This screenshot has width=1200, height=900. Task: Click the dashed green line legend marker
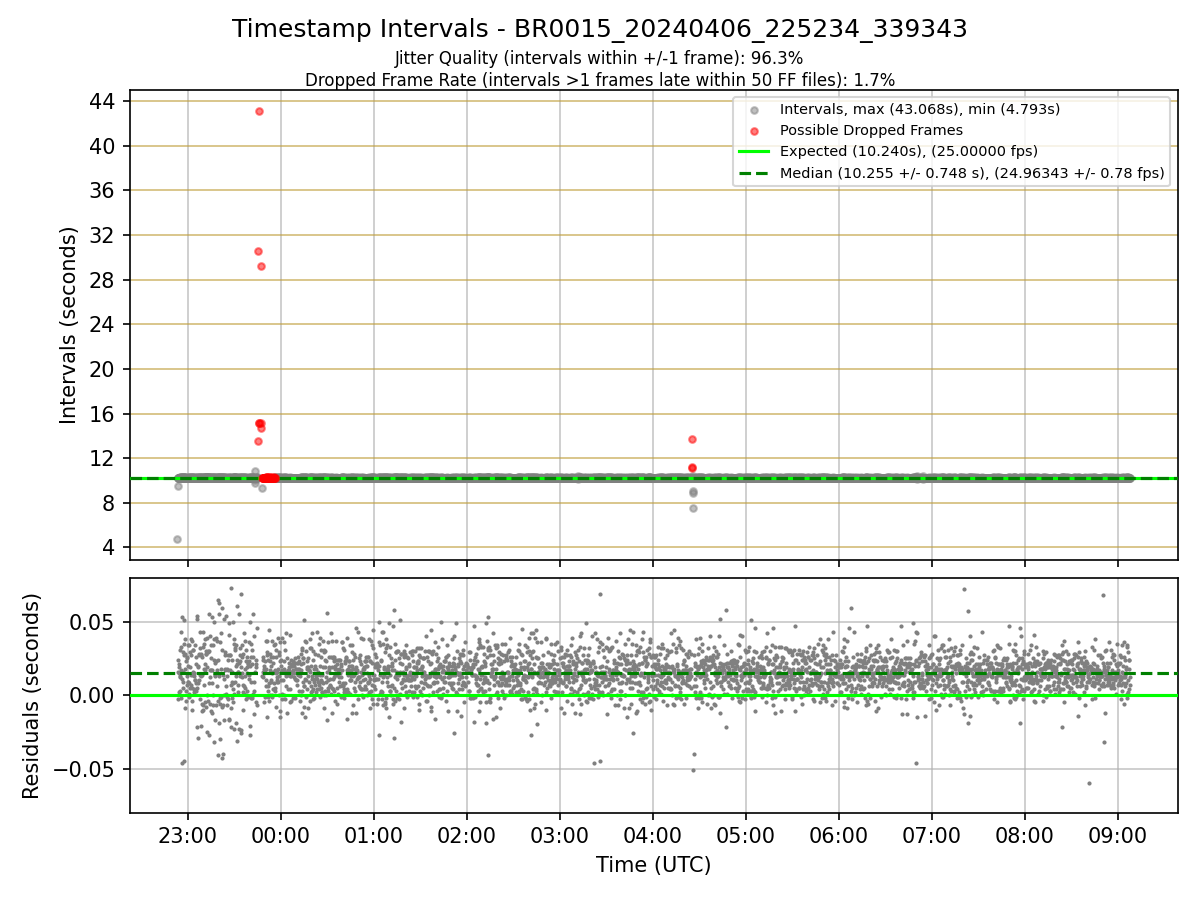(756, 173)
